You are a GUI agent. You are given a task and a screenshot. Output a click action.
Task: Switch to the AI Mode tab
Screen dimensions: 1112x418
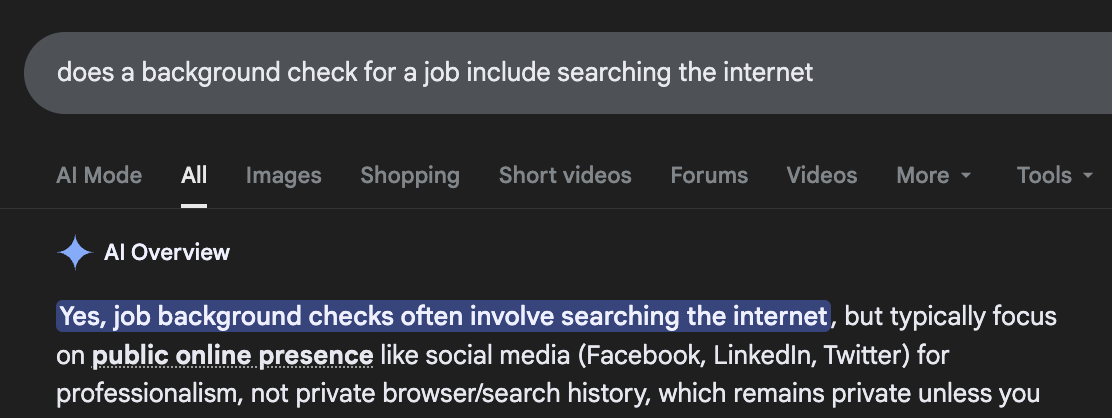(99, 176)
